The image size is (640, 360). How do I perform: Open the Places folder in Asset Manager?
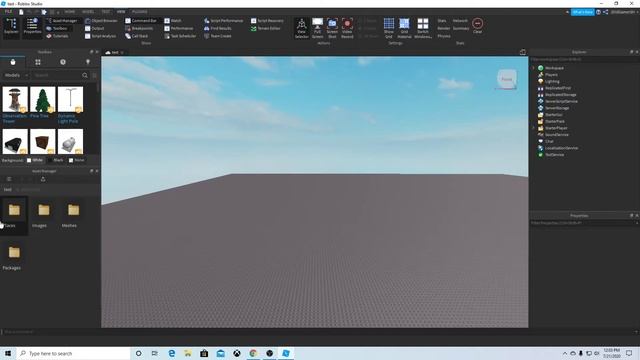14,216
